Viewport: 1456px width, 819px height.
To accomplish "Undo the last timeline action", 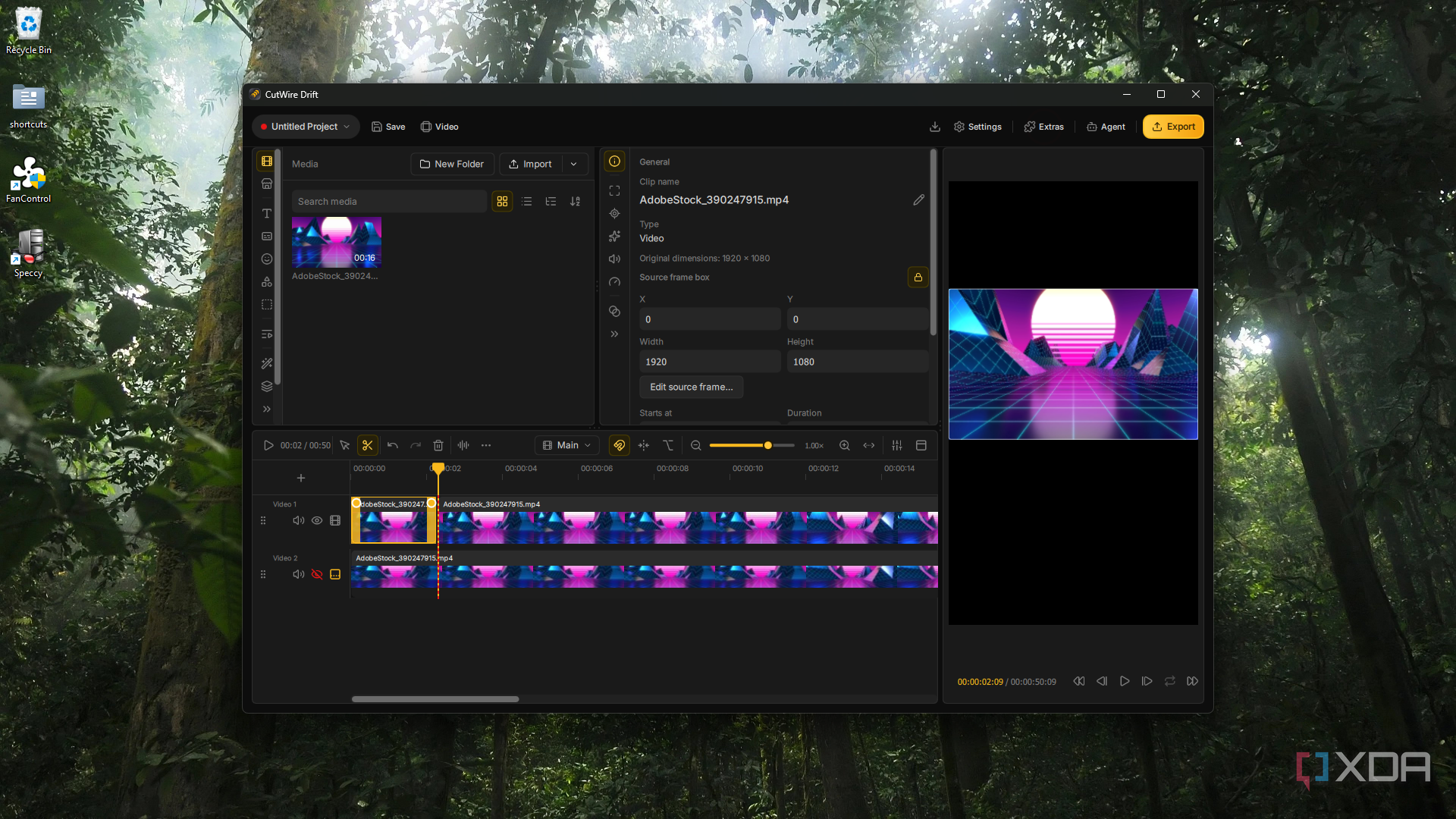I will point(392,445).
